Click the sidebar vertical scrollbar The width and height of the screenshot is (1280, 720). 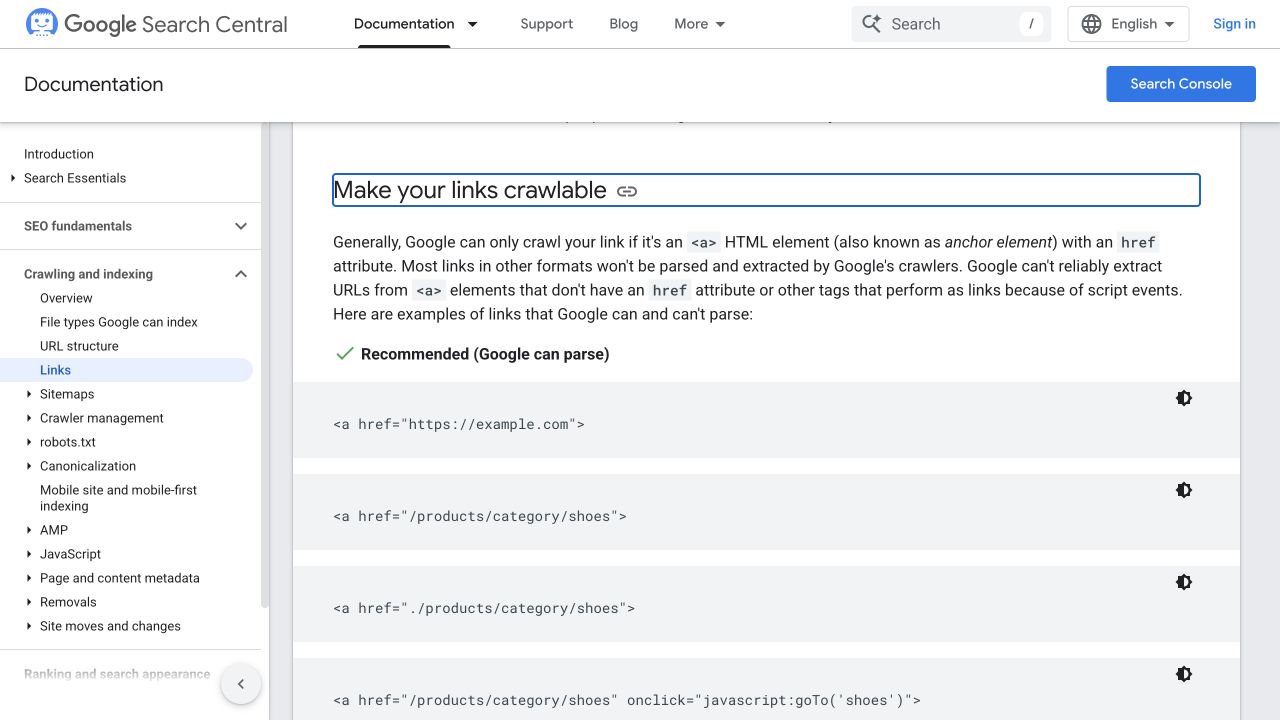[x=265, y=365]
